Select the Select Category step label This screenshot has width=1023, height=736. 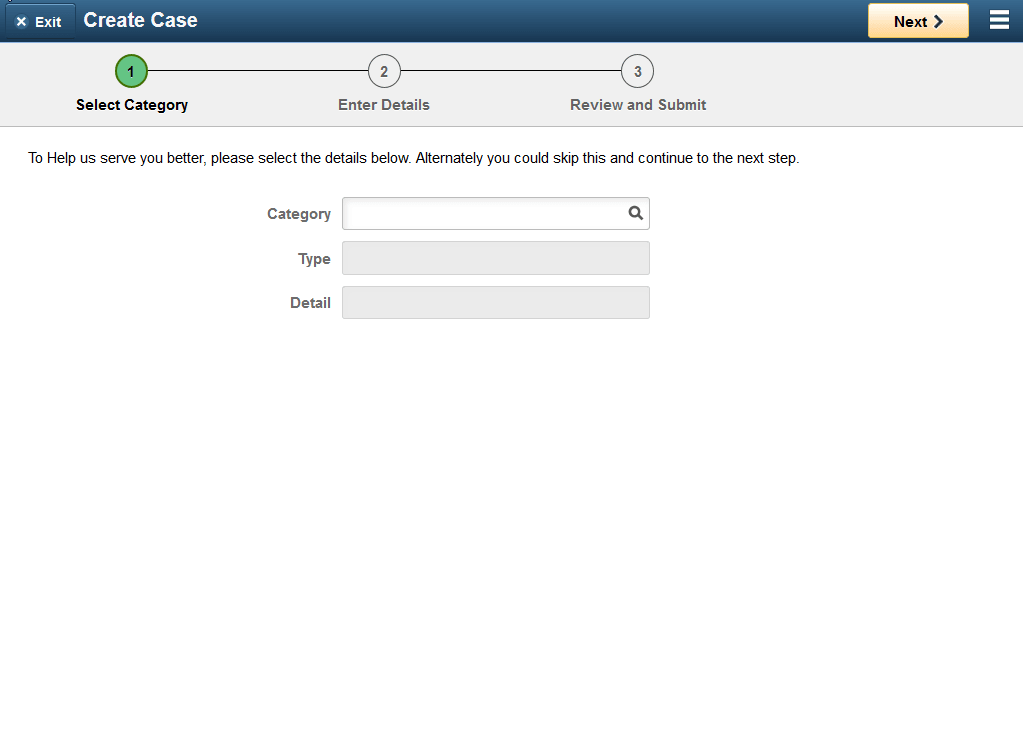click(x=131, y=104)
